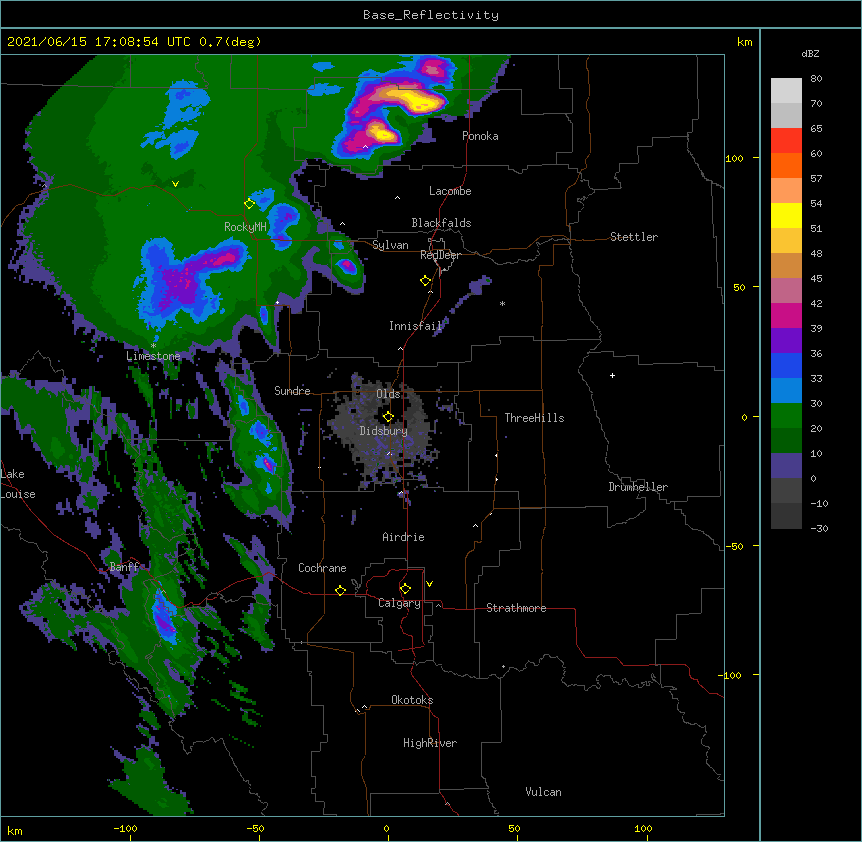
Task: Click the dBZ legend heading
Action: pos(810,54)
